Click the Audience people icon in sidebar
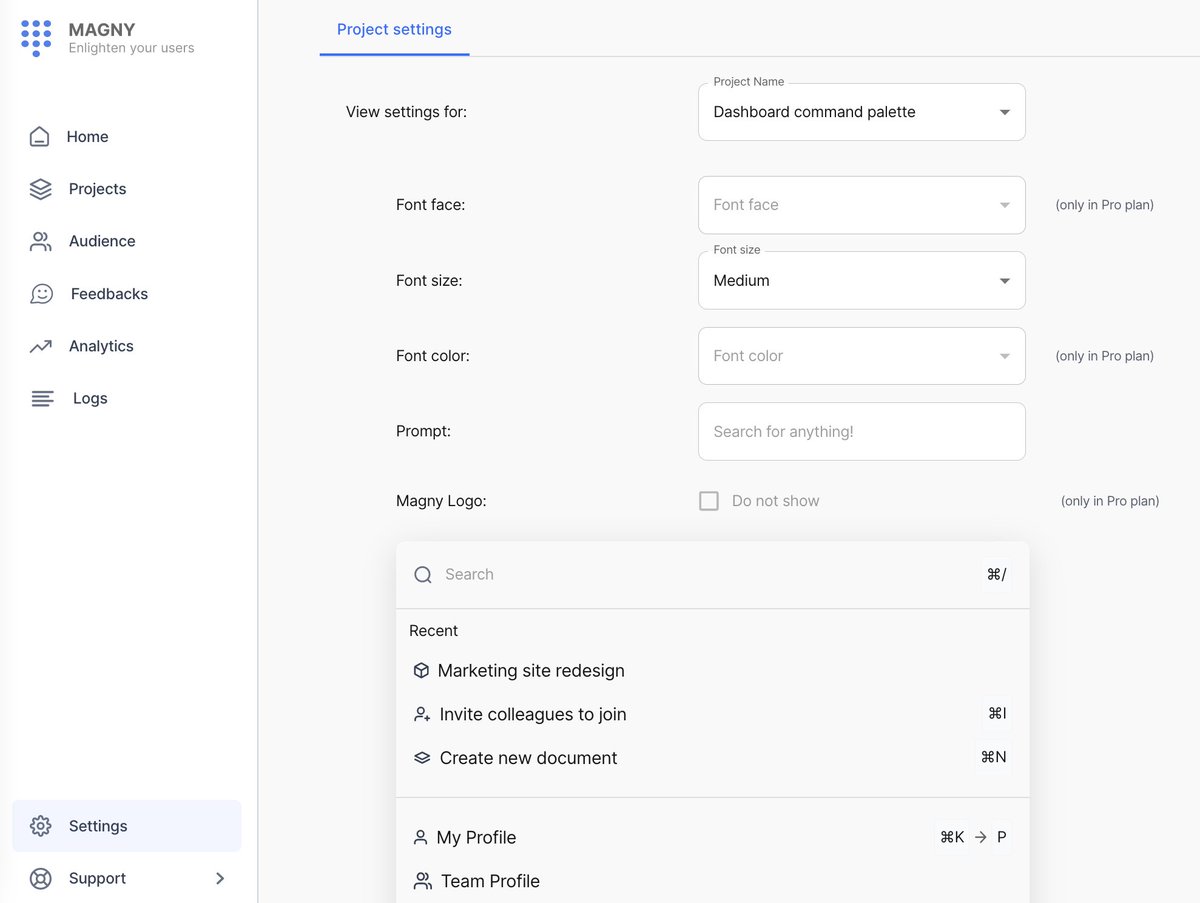The height and width of the screenshot is (903, 1200). pyautogui.click(x=40, y=241)
